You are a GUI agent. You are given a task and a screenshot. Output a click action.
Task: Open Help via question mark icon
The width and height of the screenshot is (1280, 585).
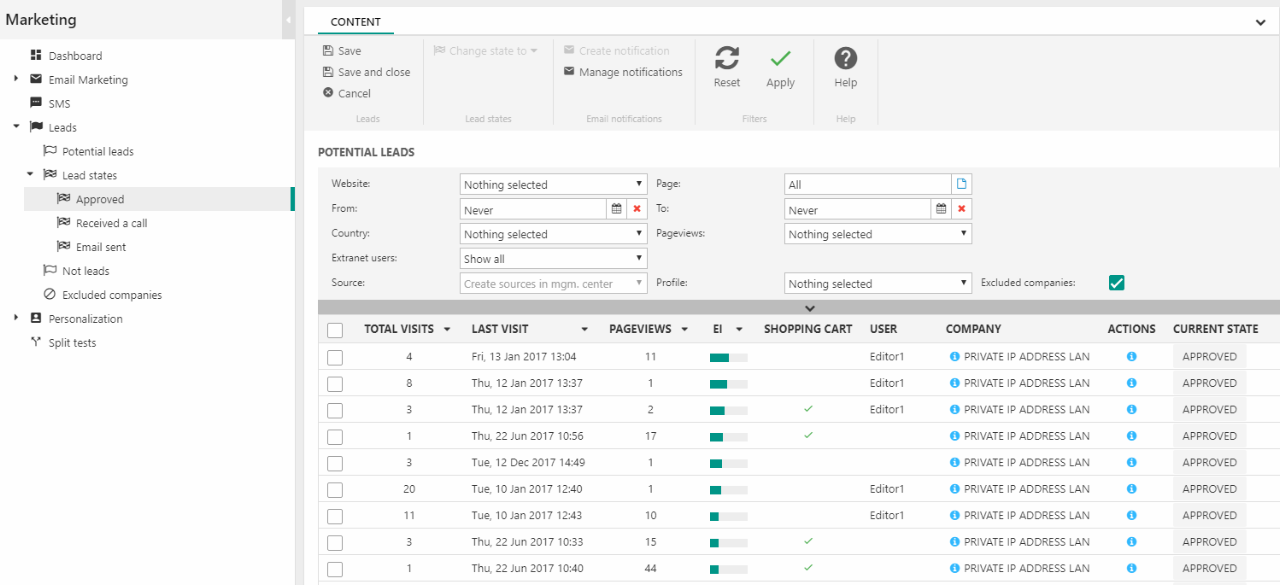pos(846,59)
